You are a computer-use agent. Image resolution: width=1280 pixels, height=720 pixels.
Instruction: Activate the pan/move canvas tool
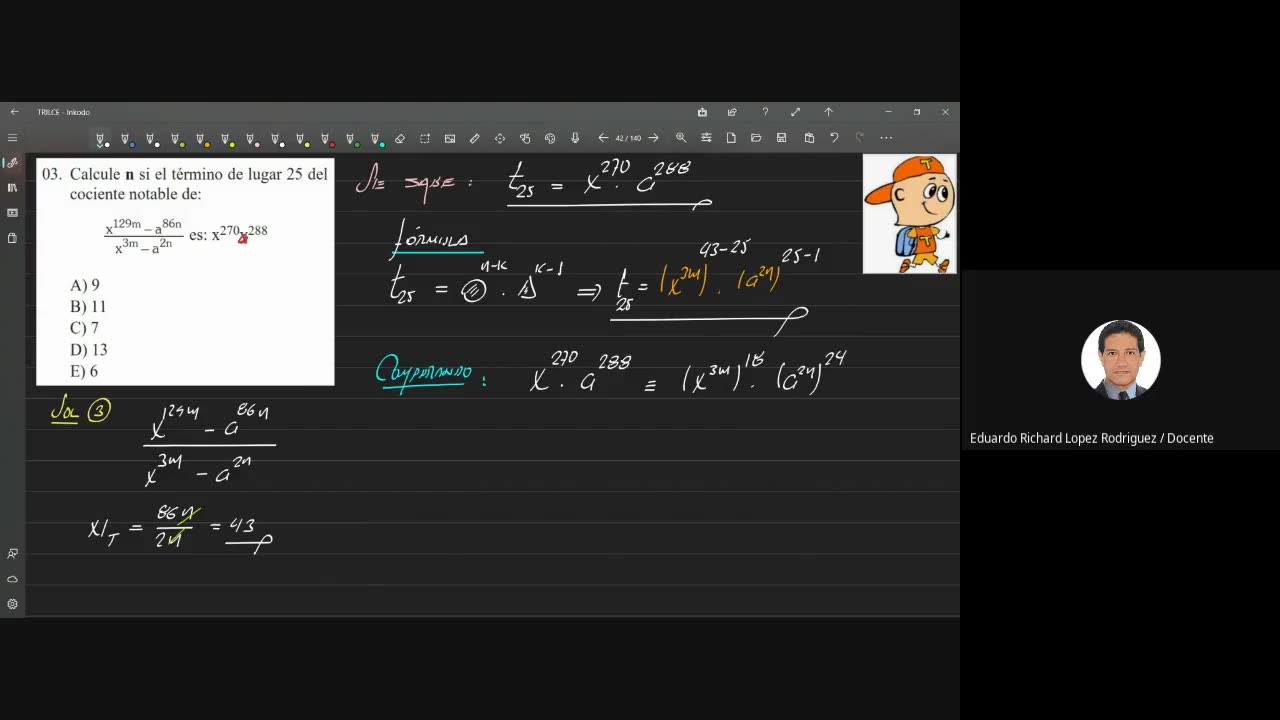(x=500, y=138)
